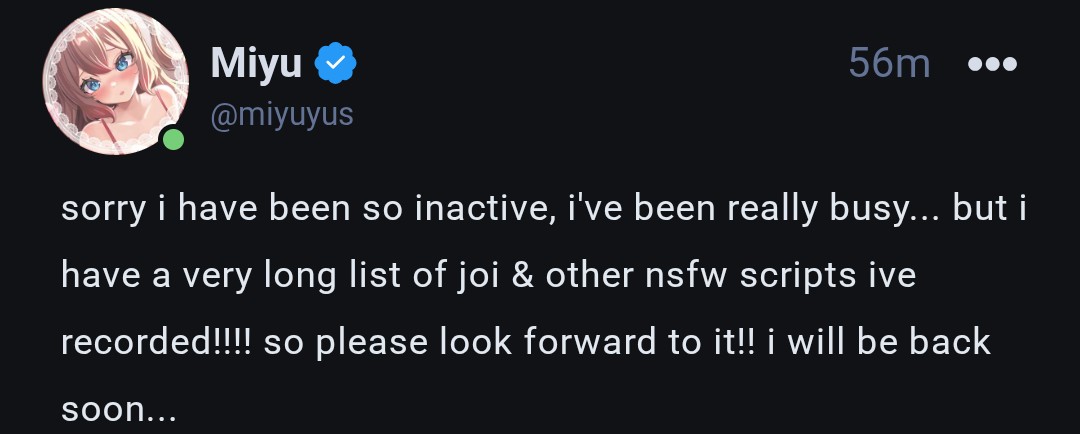Click the 56m post timestamp
This screenshot has height=434, width=1080.
click(x=889, y=65)
